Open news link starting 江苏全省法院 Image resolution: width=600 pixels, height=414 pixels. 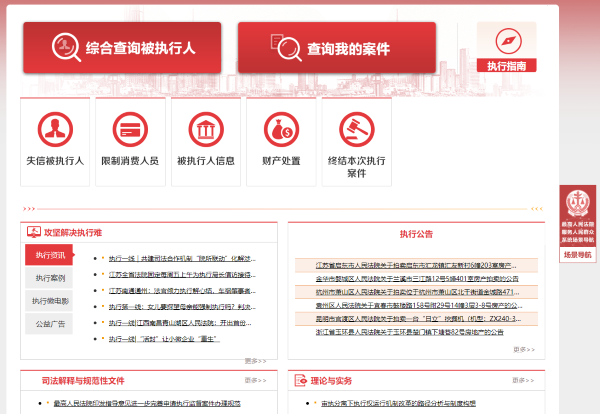click(x=182, y=275)
